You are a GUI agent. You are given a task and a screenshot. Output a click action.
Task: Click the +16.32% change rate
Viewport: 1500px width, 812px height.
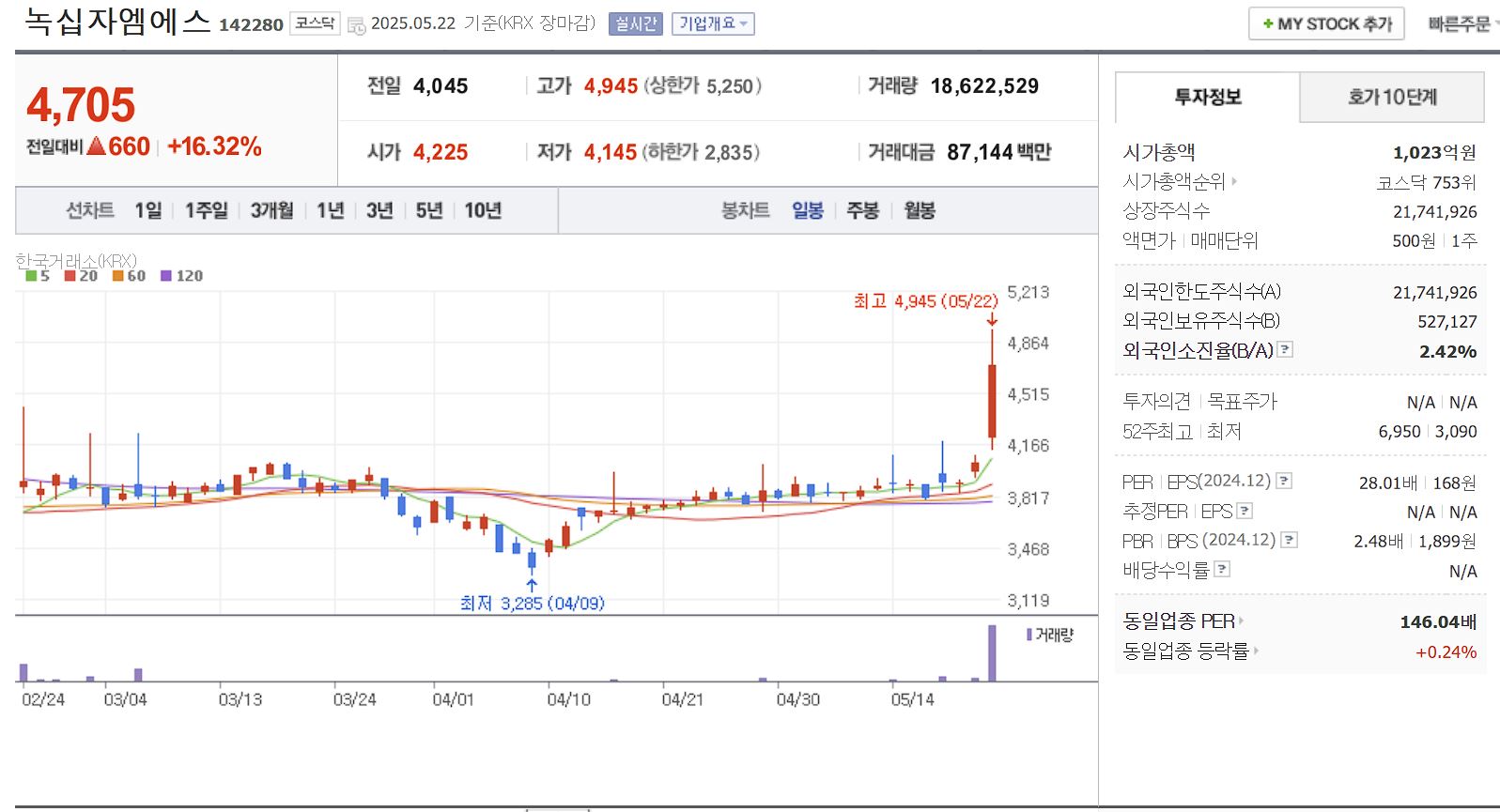214,146
